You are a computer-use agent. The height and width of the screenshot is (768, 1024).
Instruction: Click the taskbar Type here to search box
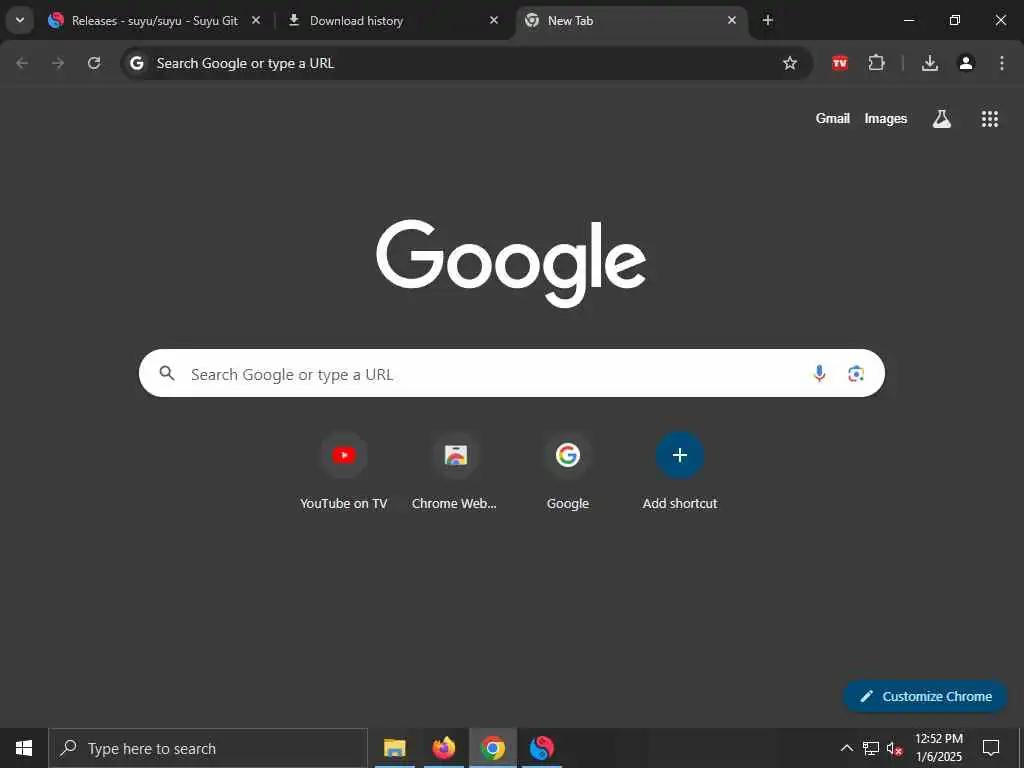[x=208, y=748]
